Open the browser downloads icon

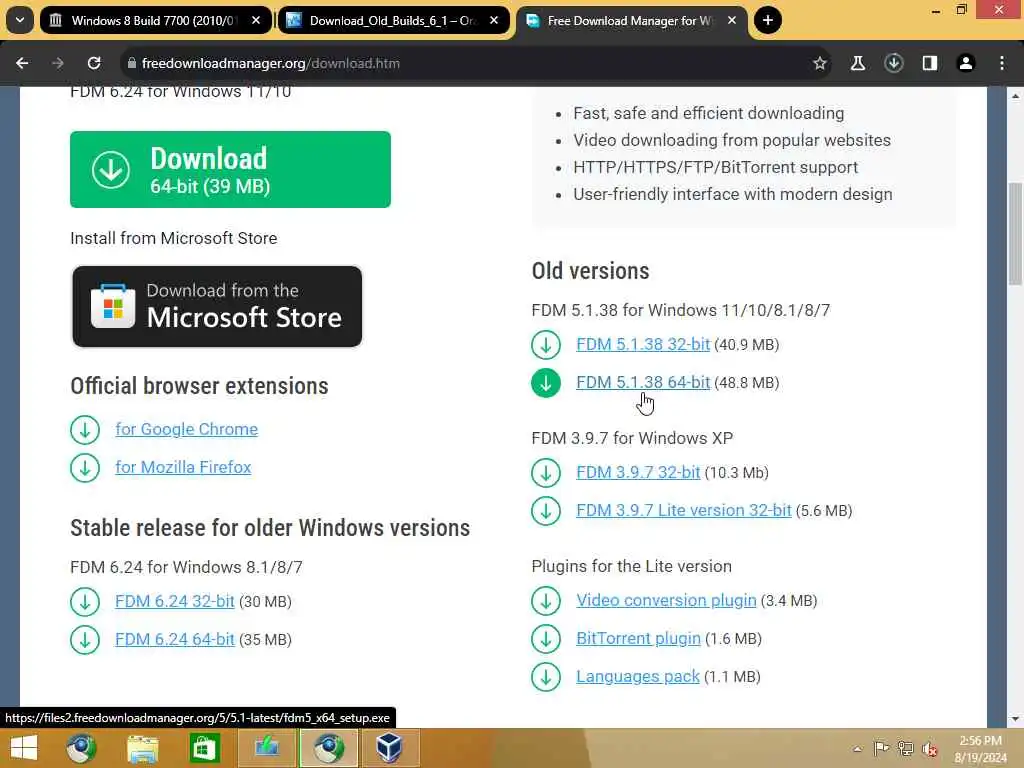pyautogui.click(x=894, y=63)
